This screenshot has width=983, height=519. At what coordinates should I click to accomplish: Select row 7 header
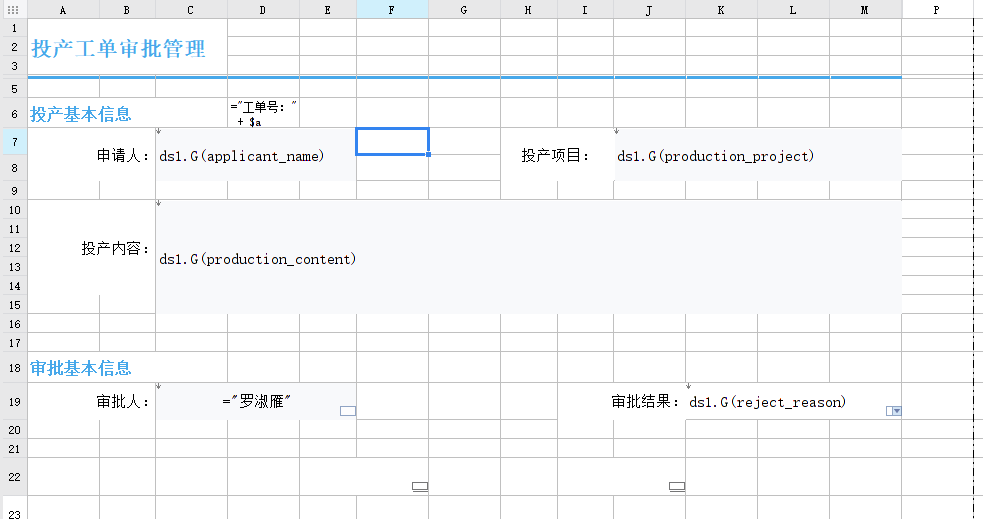[14, 141]
